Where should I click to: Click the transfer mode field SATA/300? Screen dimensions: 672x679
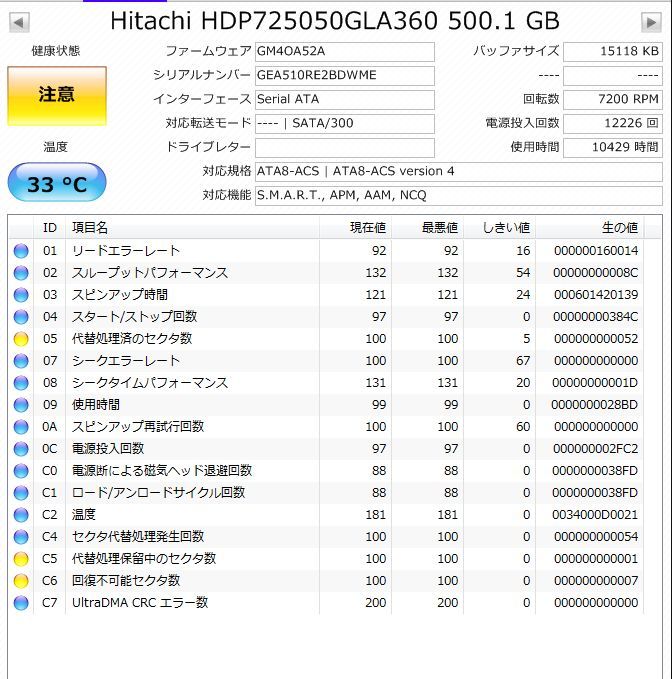pyautogui.click(x=345, y=124)
